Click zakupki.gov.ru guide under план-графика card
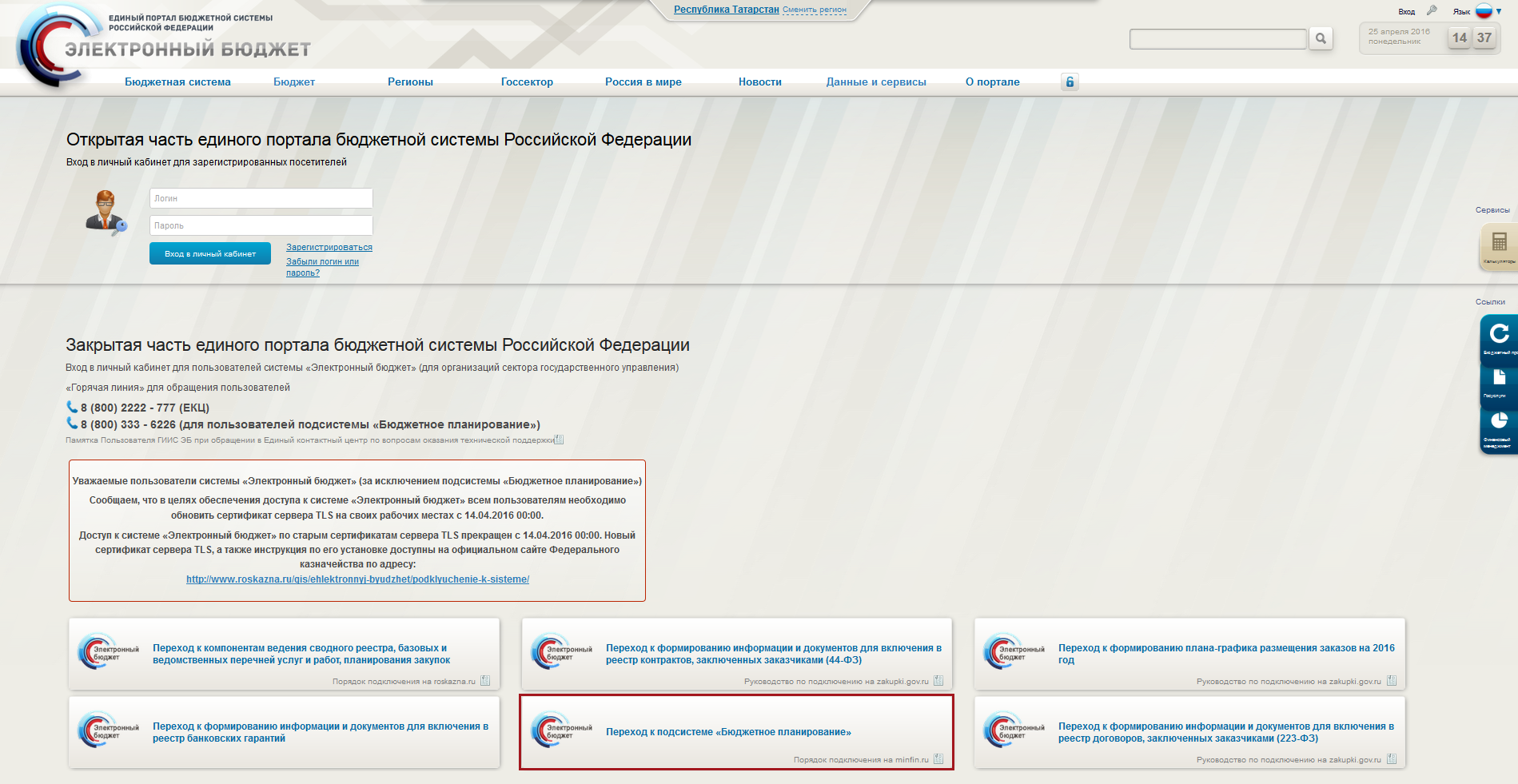1518x784 pixels. coord(1289,682)
